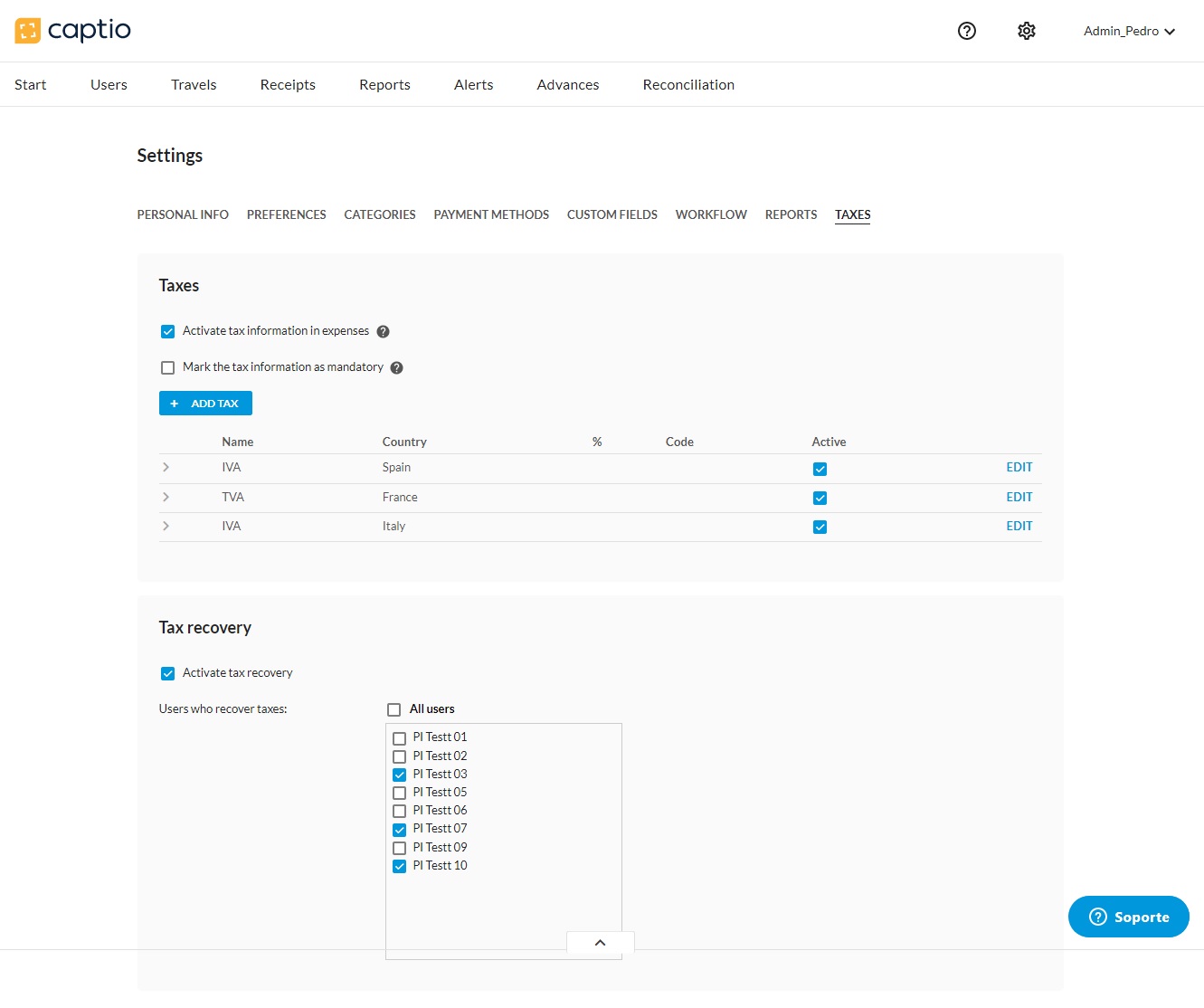The width and height of the screenshot is (1204, 1008).
Task: Click info icon beside Activate tax information
Action: [x=383, y=332]
